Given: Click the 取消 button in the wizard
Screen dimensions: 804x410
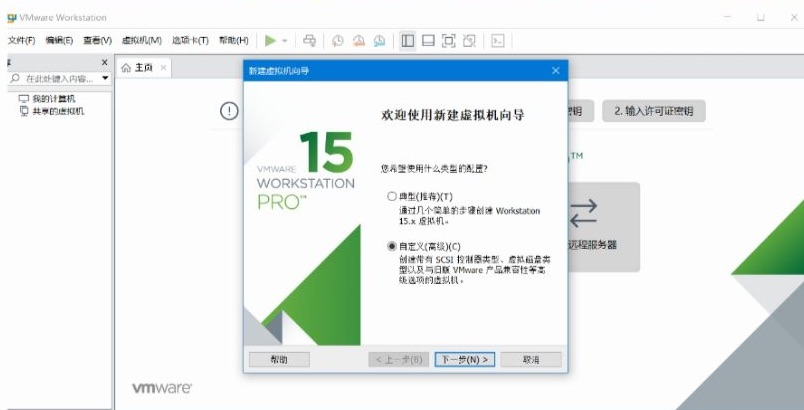Looking at the screenshot, I should pos(531,359).
